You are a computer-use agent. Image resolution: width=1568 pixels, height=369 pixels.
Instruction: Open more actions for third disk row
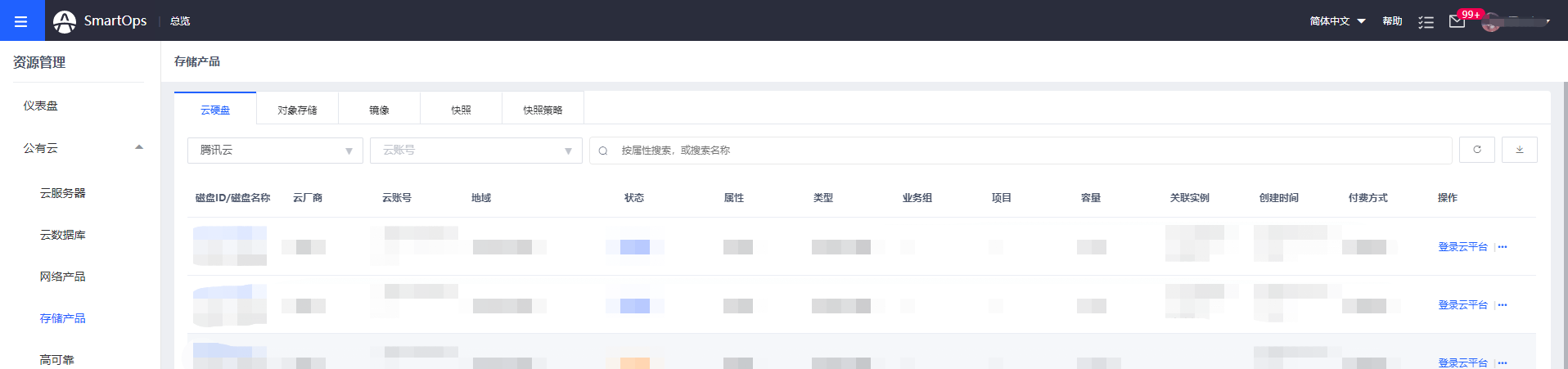point(1503,362)
